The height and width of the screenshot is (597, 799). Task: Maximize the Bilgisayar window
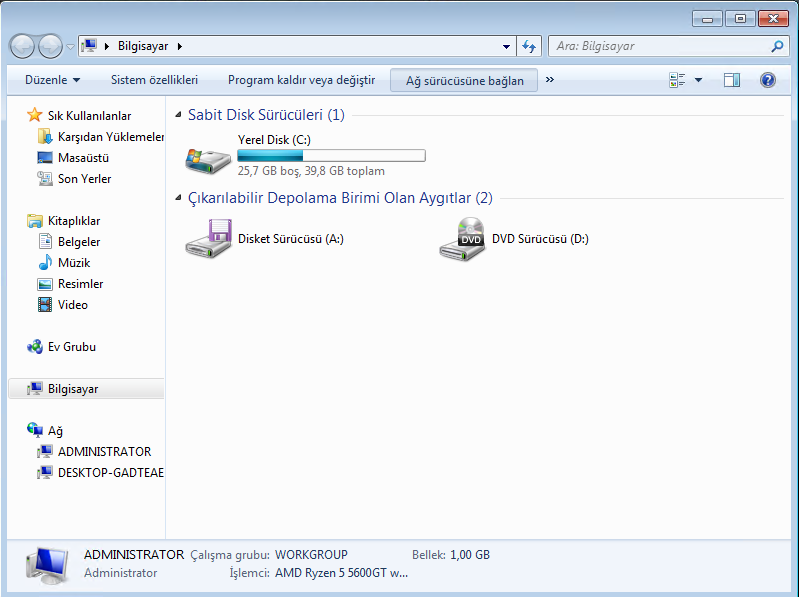pos(740,19)
